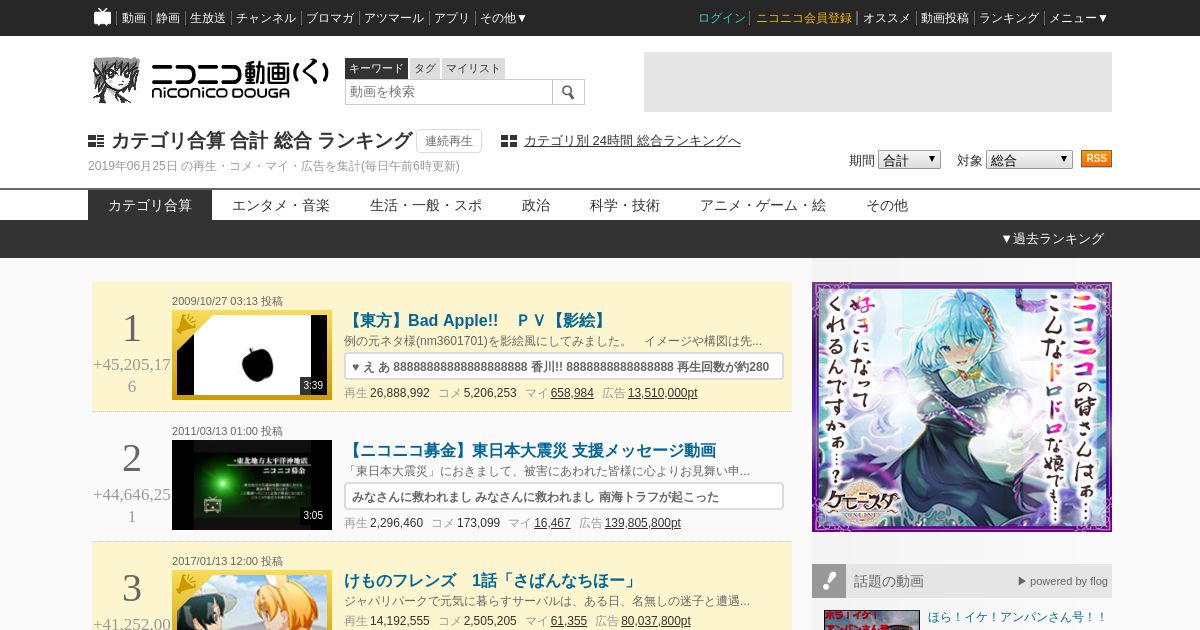The height and width of the screenshot is (630, 1200).
Task: Switch to 政治 category tab
Action: (536, 205)
